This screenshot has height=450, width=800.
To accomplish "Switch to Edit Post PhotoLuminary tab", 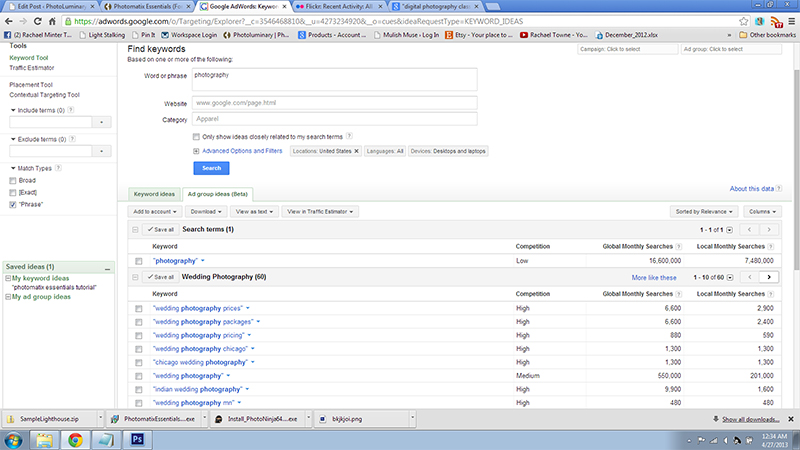I will (52, 7).
